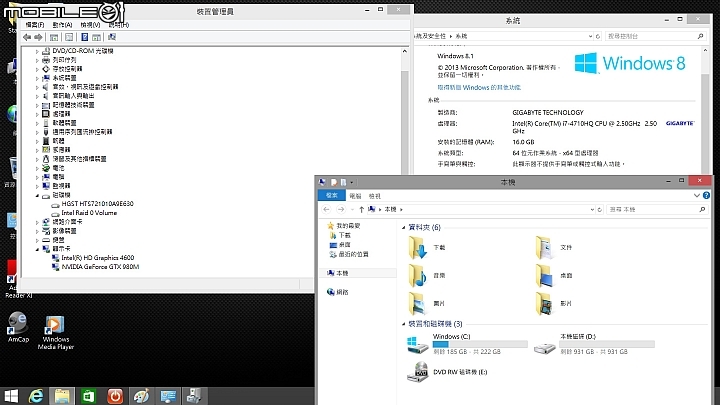720x405 pixels.
Task: Click 系統 breadcrumb in System window
Action: tap(461, 36)
